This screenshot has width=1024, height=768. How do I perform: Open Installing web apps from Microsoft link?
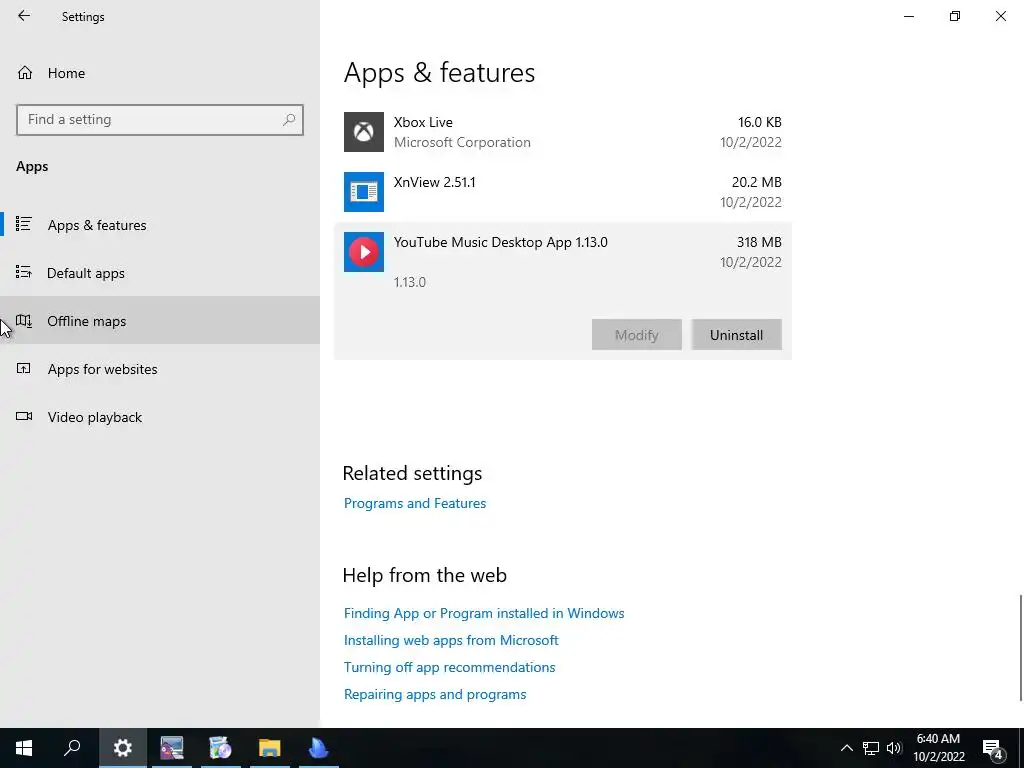(451, 640)
